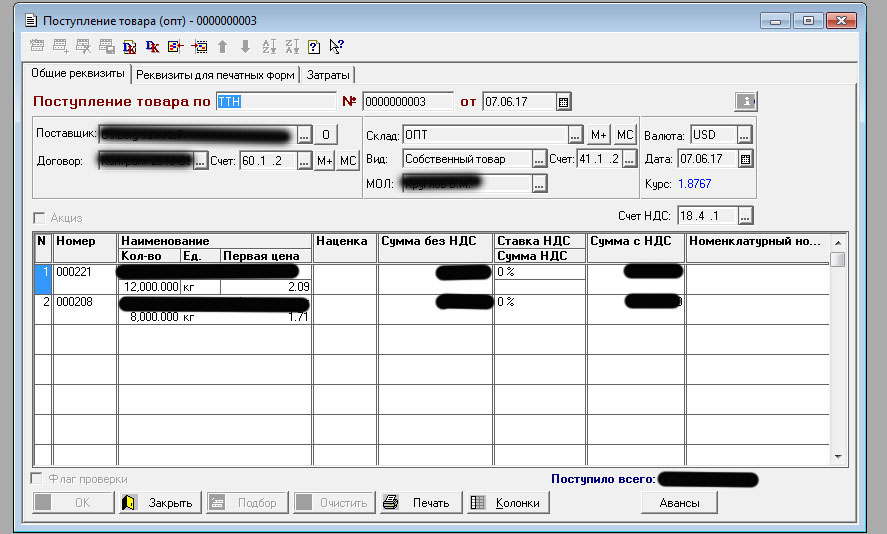Open the calendar next to document date
This screenshot has width=887, height=534.
[x=563, y=102]
